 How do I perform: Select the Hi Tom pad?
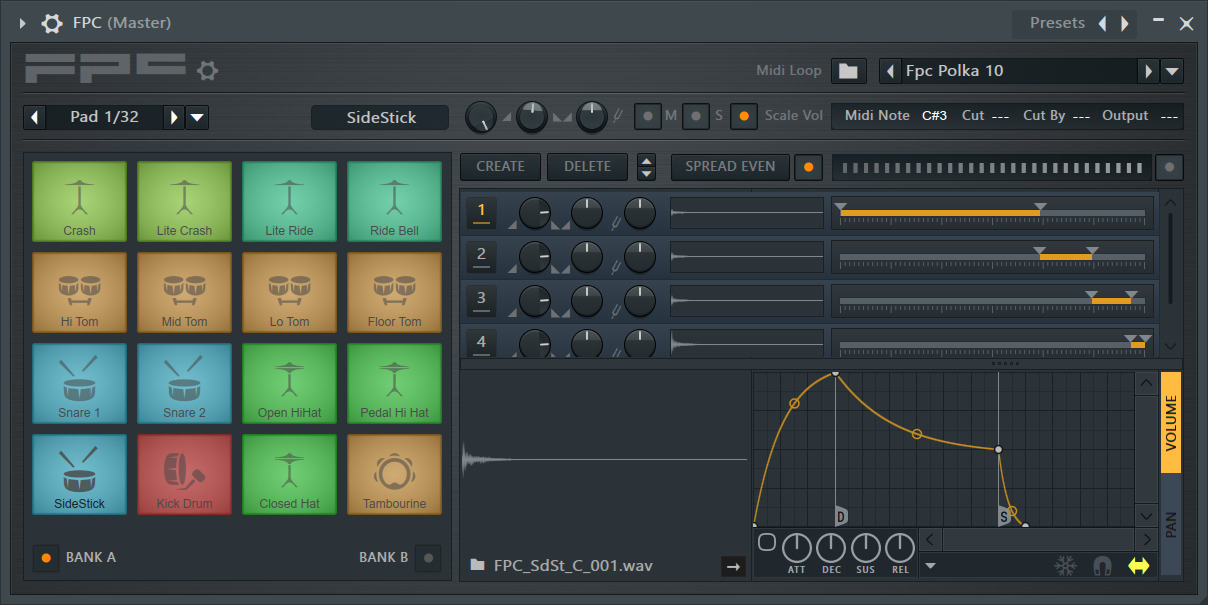[79, 292]
